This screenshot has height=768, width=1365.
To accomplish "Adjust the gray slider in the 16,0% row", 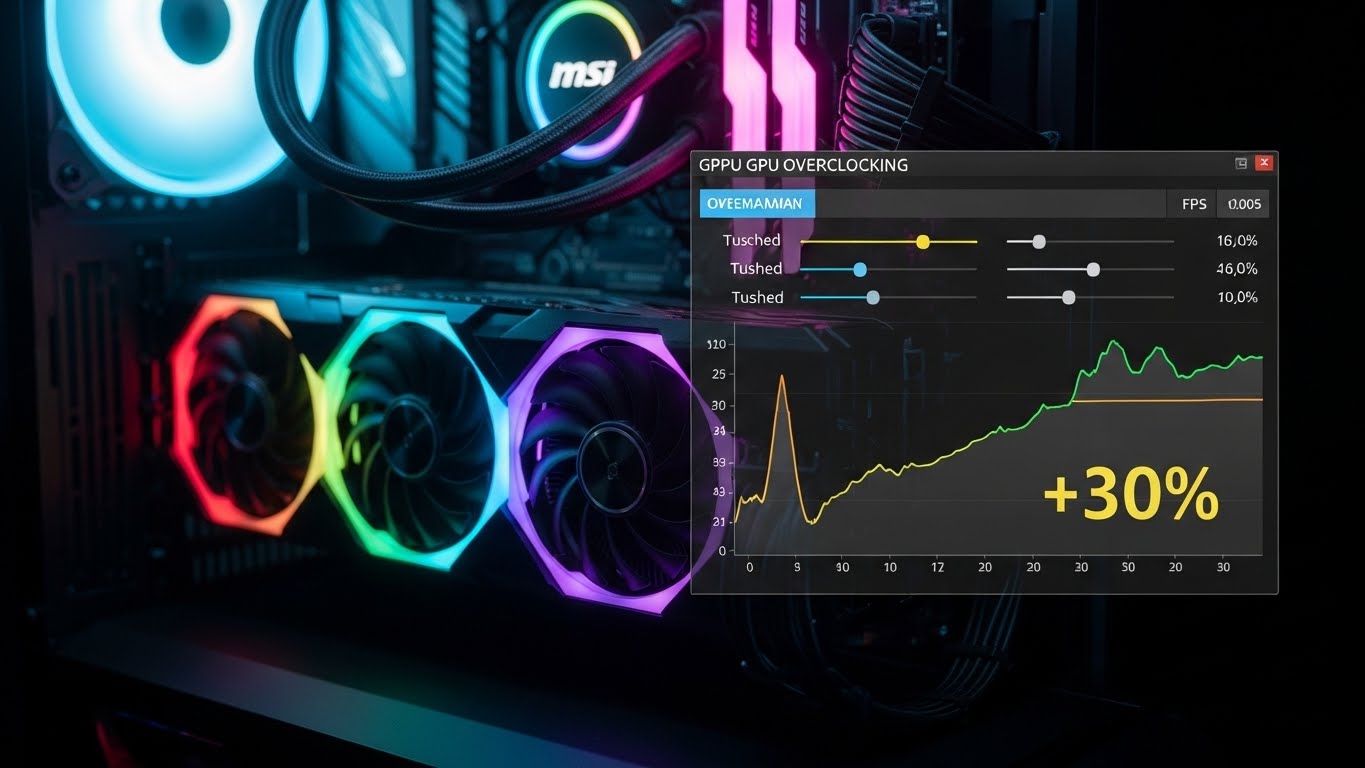I will (x=1039, y=241).
